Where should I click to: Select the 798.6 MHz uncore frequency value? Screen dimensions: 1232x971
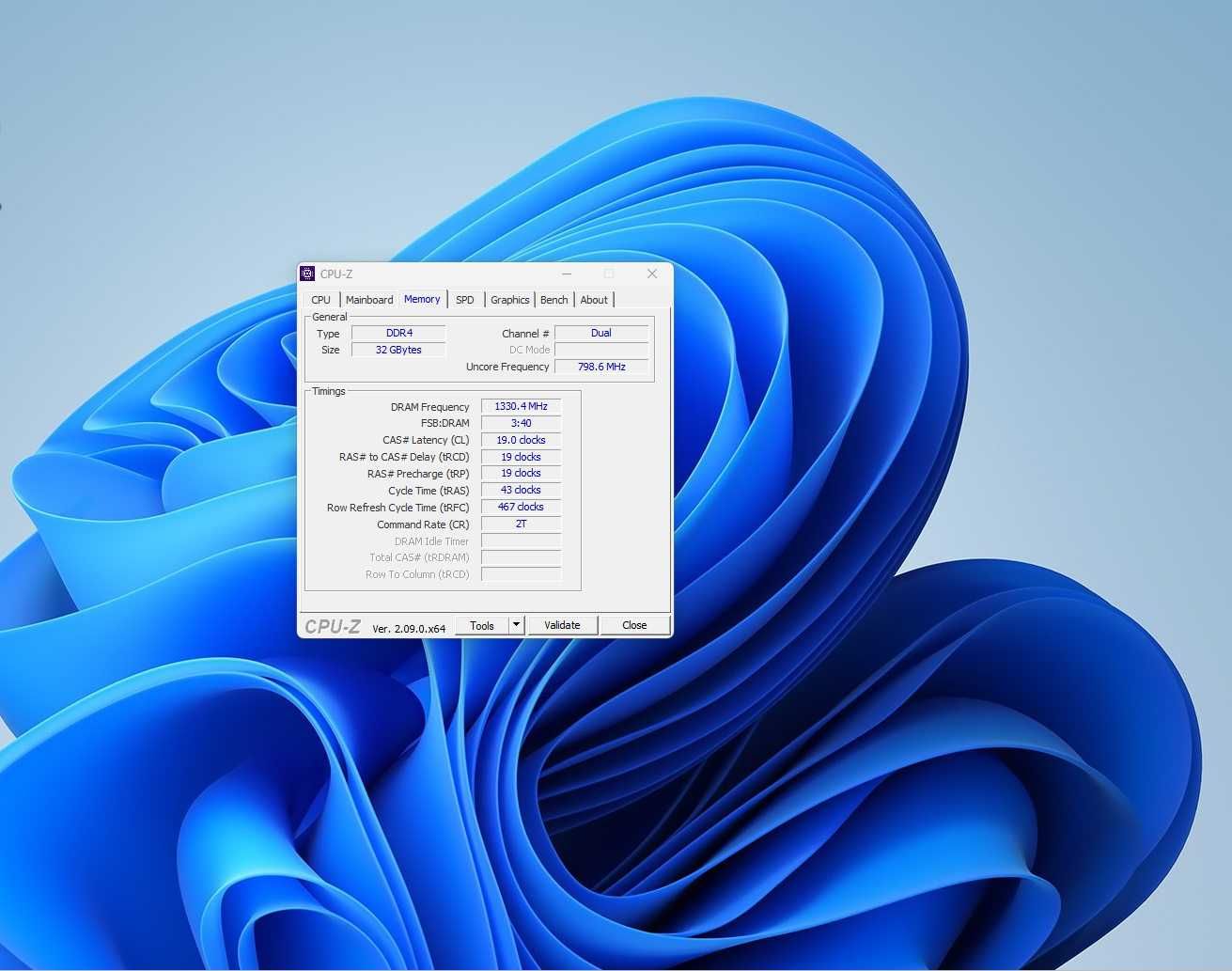pos(601,367)
